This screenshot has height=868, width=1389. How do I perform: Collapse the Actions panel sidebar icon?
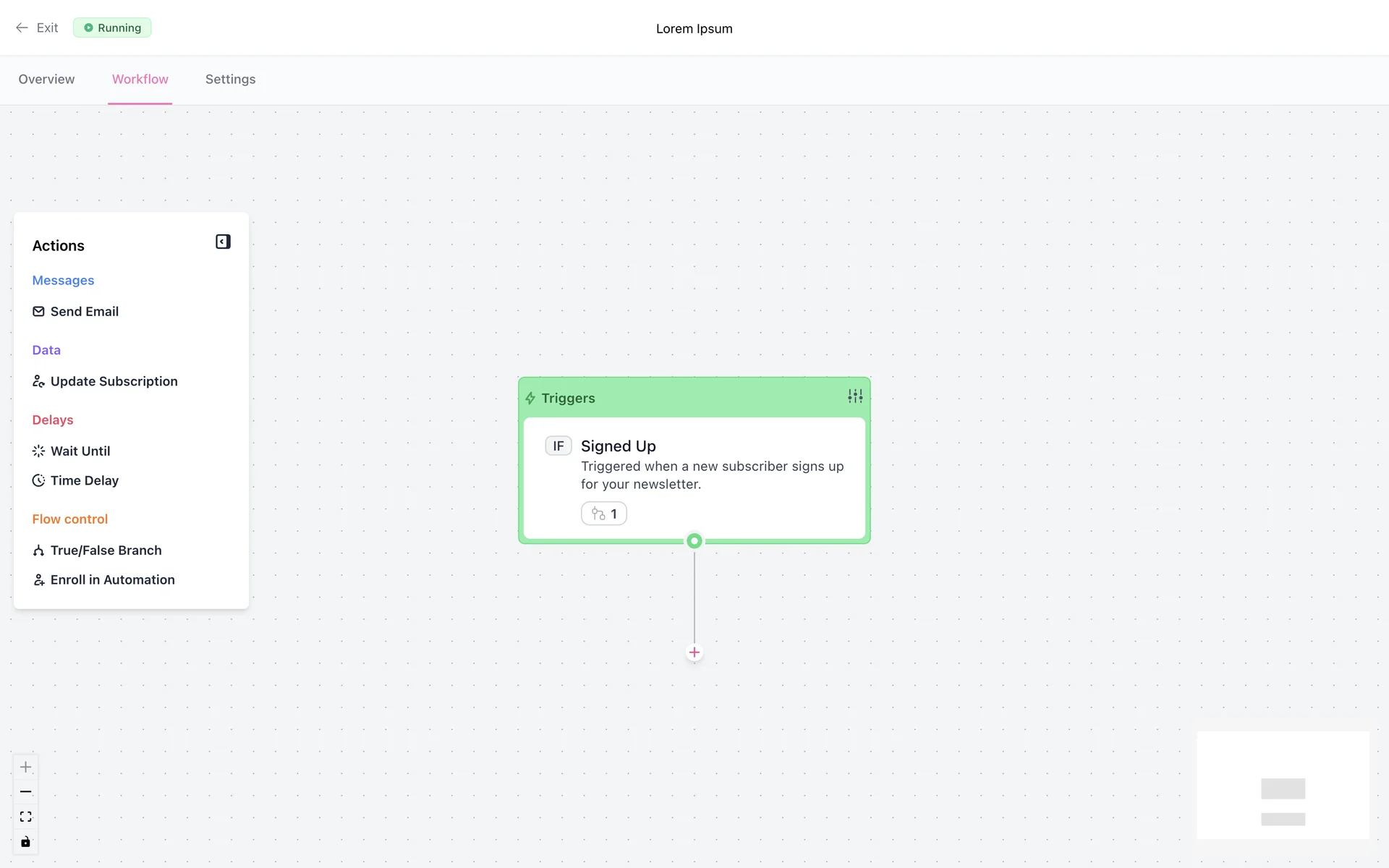pyautogui.click(x=223, y=242)
